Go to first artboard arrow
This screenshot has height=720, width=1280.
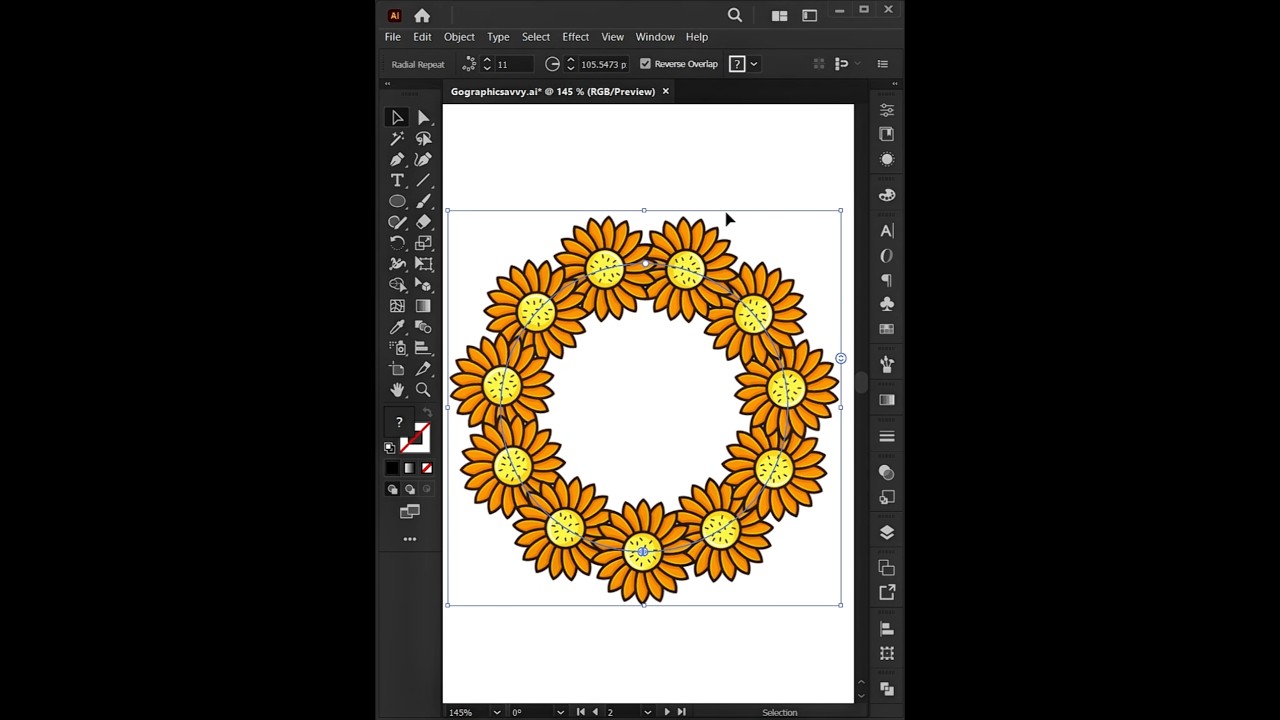581,712
